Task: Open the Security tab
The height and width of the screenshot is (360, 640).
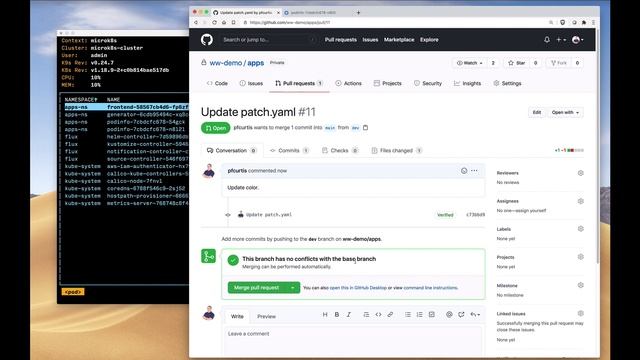Action: 428,83
